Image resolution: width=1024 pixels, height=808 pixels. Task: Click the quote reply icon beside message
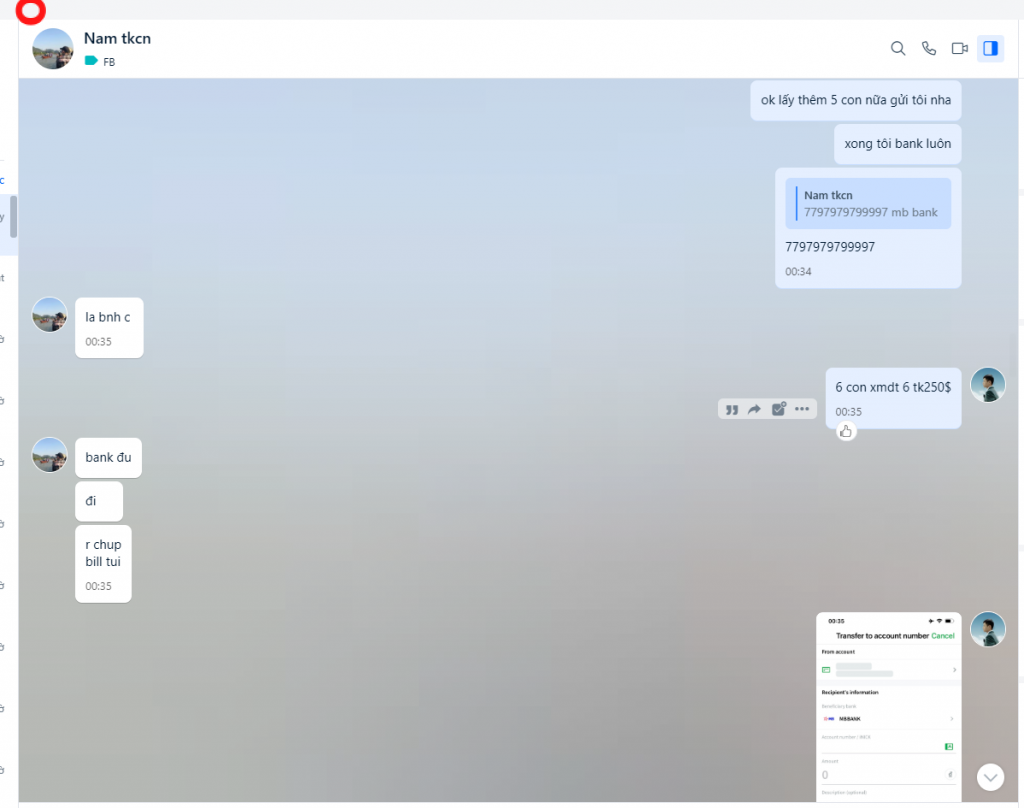732,409
